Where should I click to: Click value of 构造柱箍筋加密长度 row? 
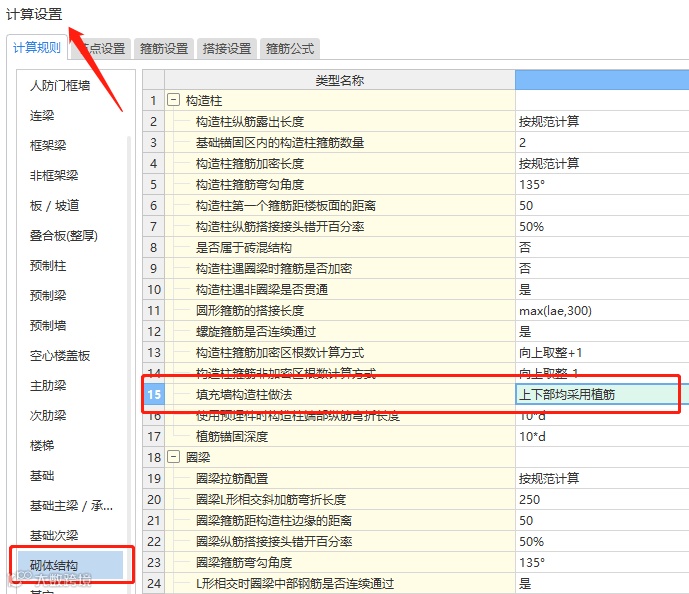[602, 163]
